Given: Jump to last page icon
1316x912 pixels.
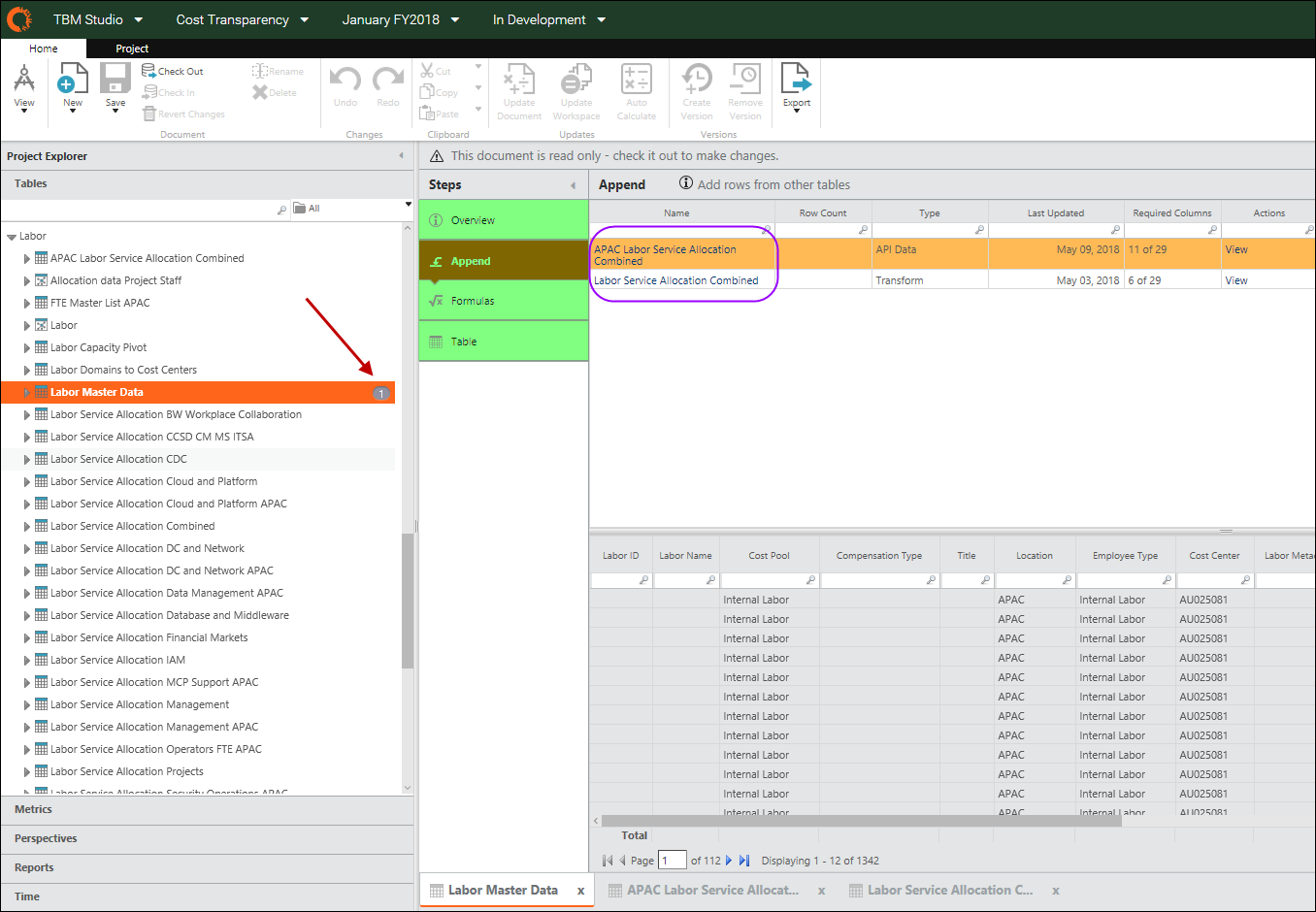Looking at the screenshot, I should click(x=744, y=861).
